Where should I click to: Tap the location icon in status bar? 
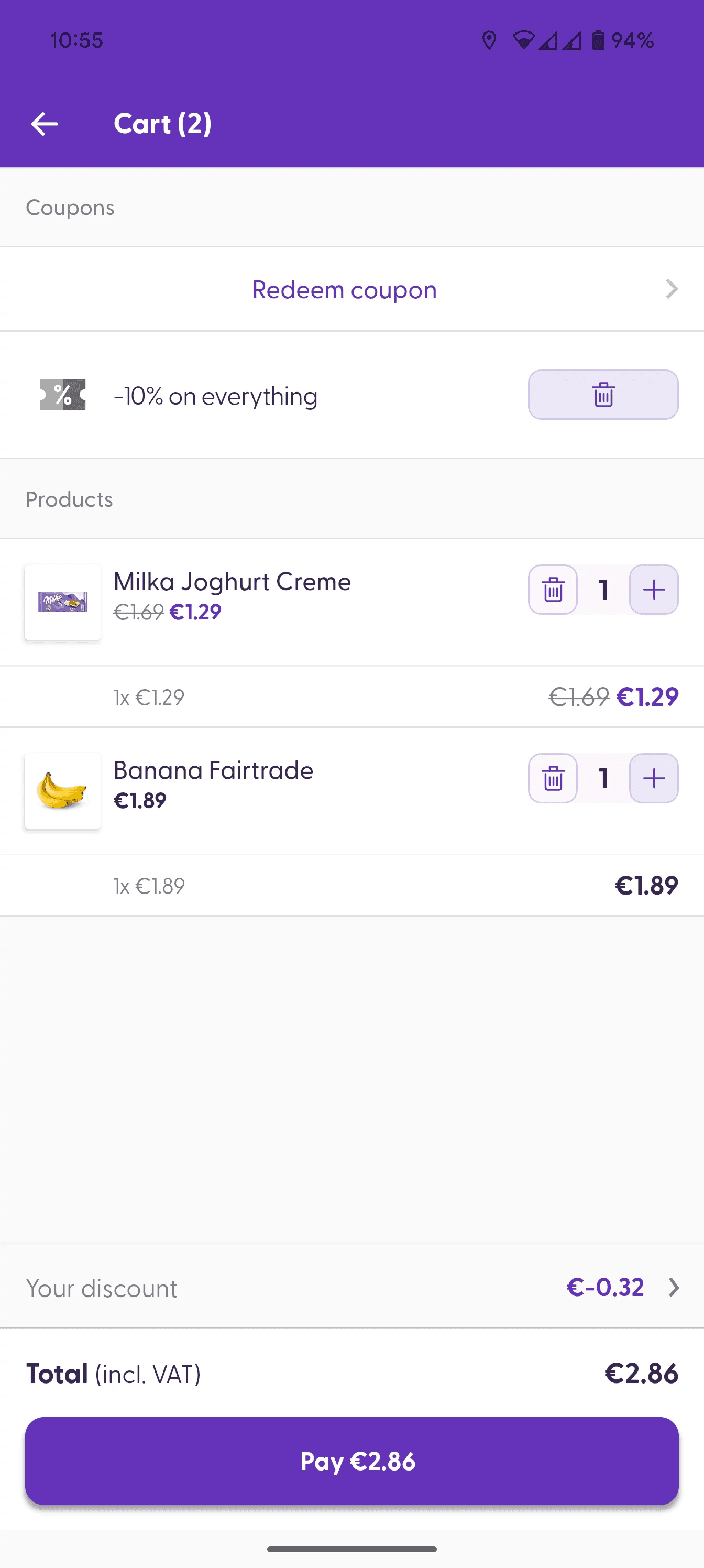[x=489, y=41]
